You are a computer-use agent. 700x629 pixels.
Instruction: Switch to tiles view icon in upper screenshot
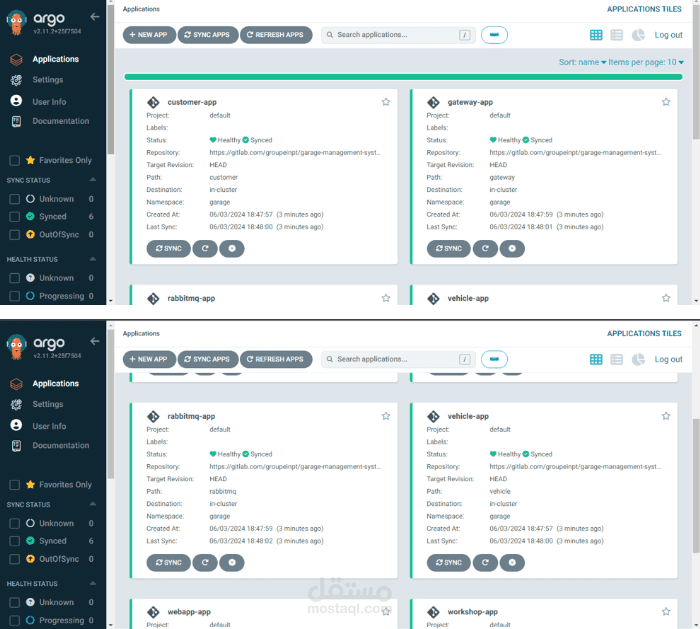pyautogui.click(x=596, y=35)
